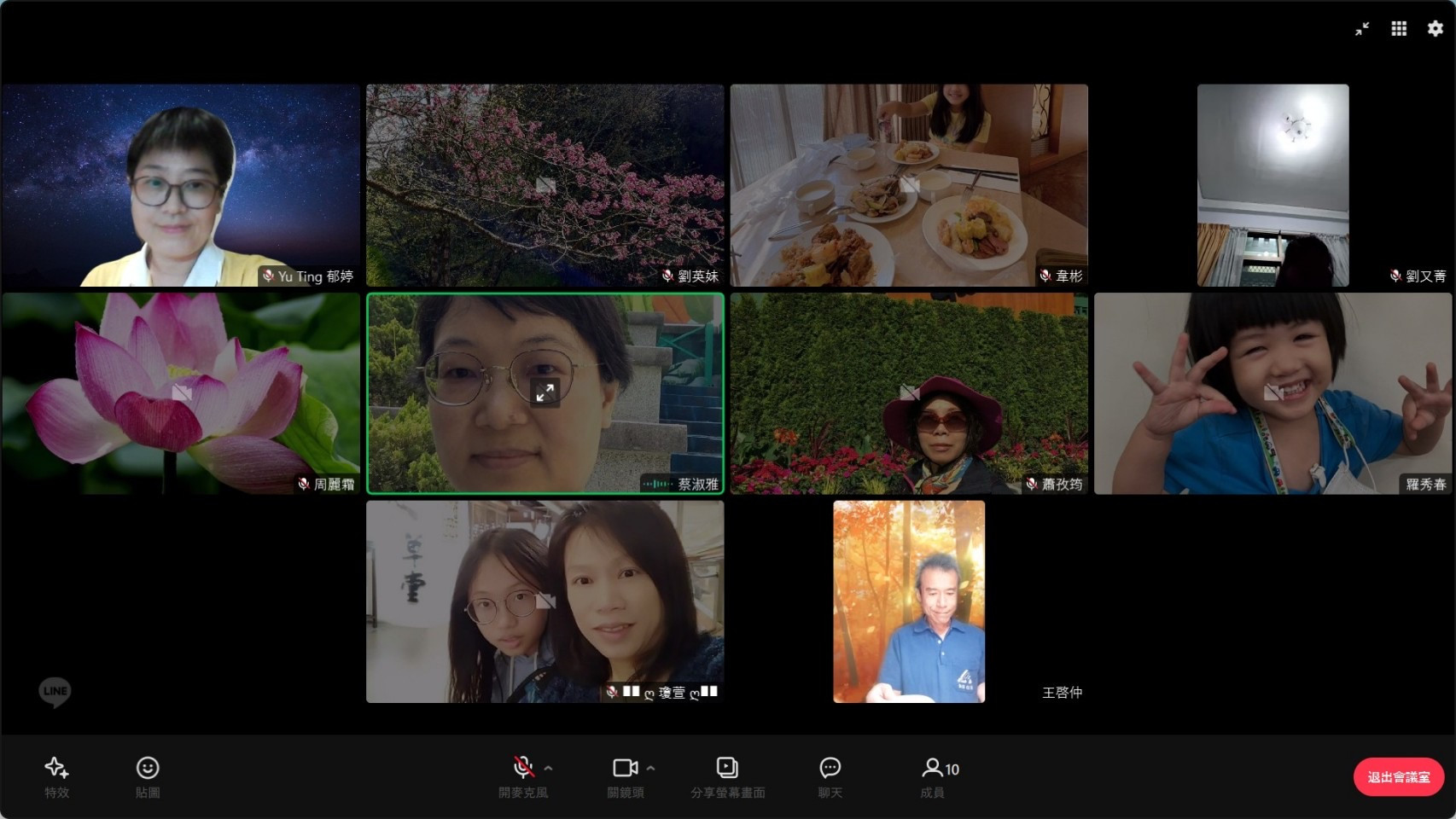Click the minimize-view arrows icon
Viewport: 1456px width, 819px height.
point(1362,29)
